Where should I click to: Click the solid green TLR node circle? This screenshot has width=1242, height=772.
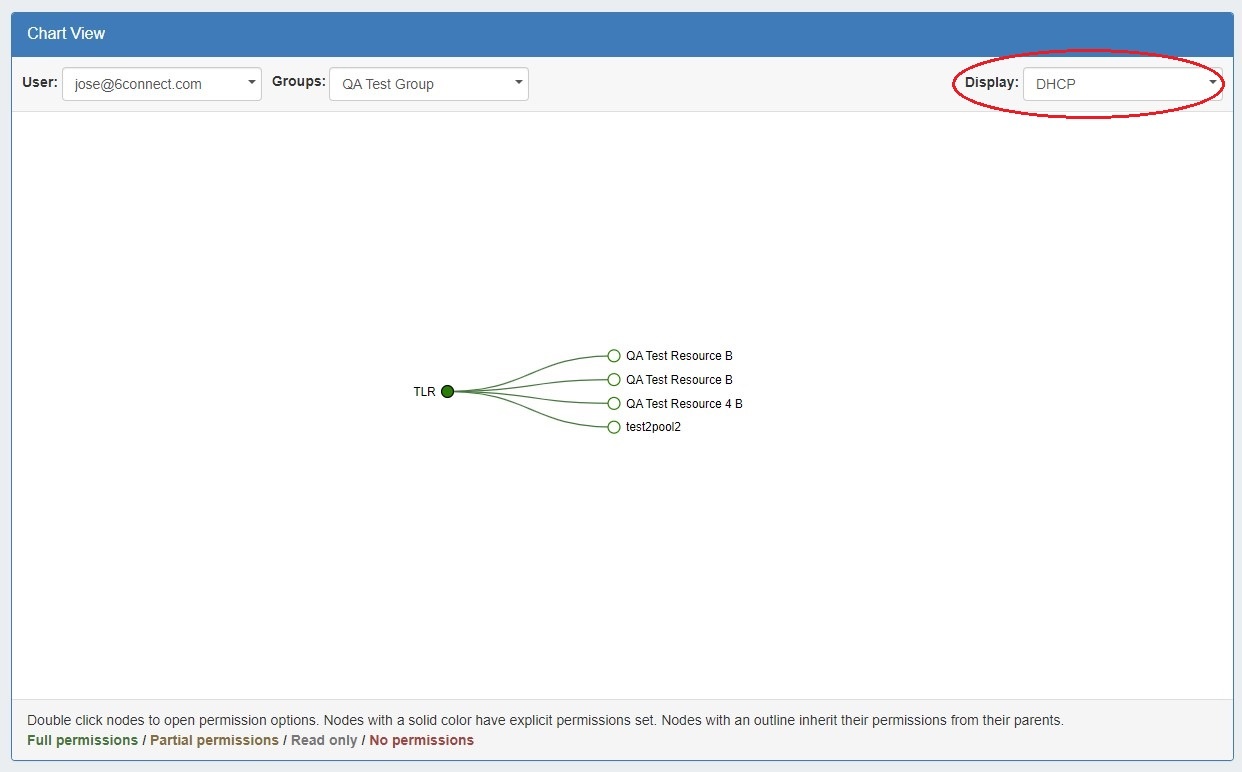click(x=447, y=391)
